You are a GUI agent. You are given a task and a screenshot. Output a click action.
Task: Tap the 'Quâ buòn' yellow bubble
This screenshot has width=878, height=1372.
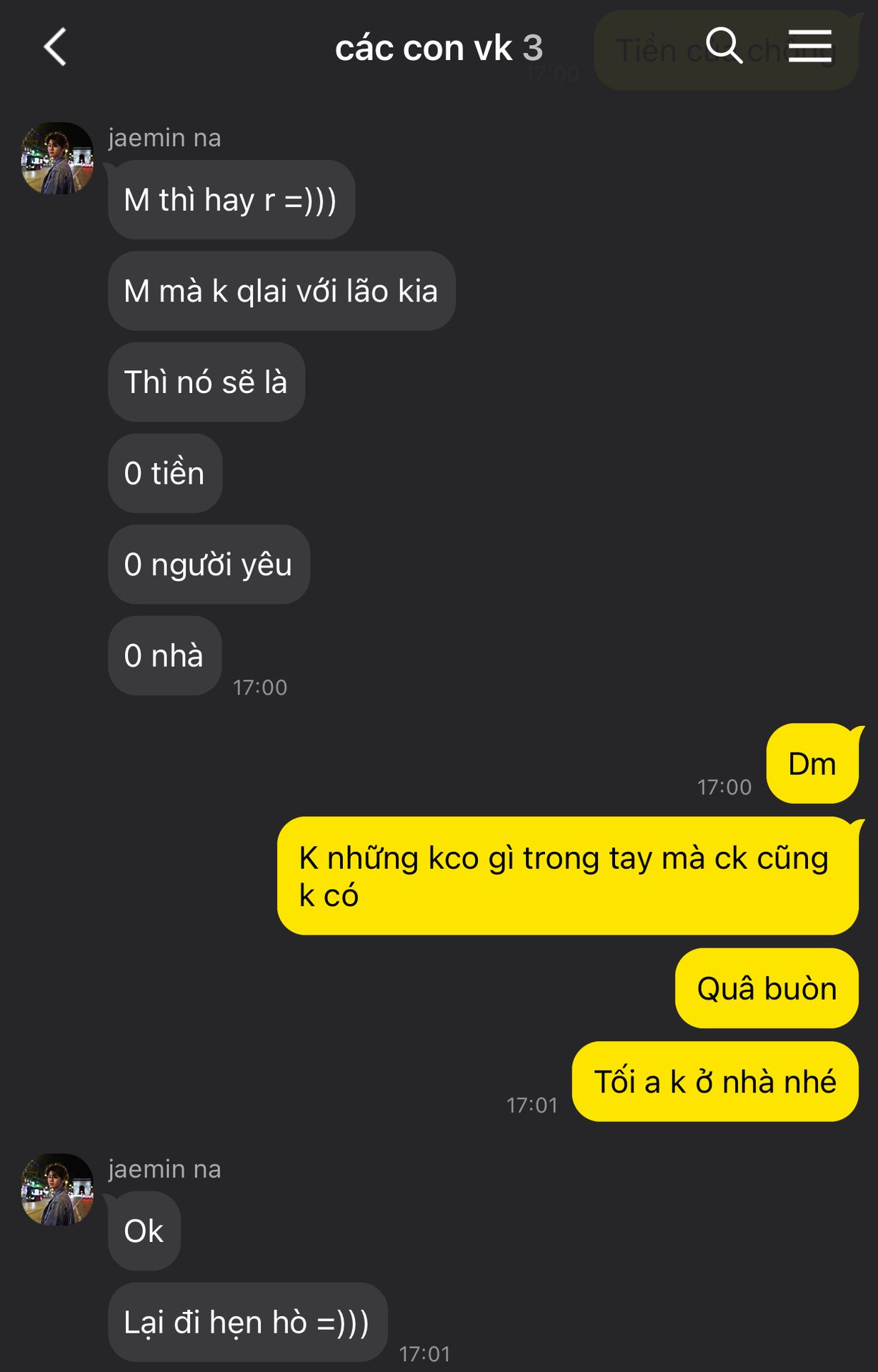(767, 988)
